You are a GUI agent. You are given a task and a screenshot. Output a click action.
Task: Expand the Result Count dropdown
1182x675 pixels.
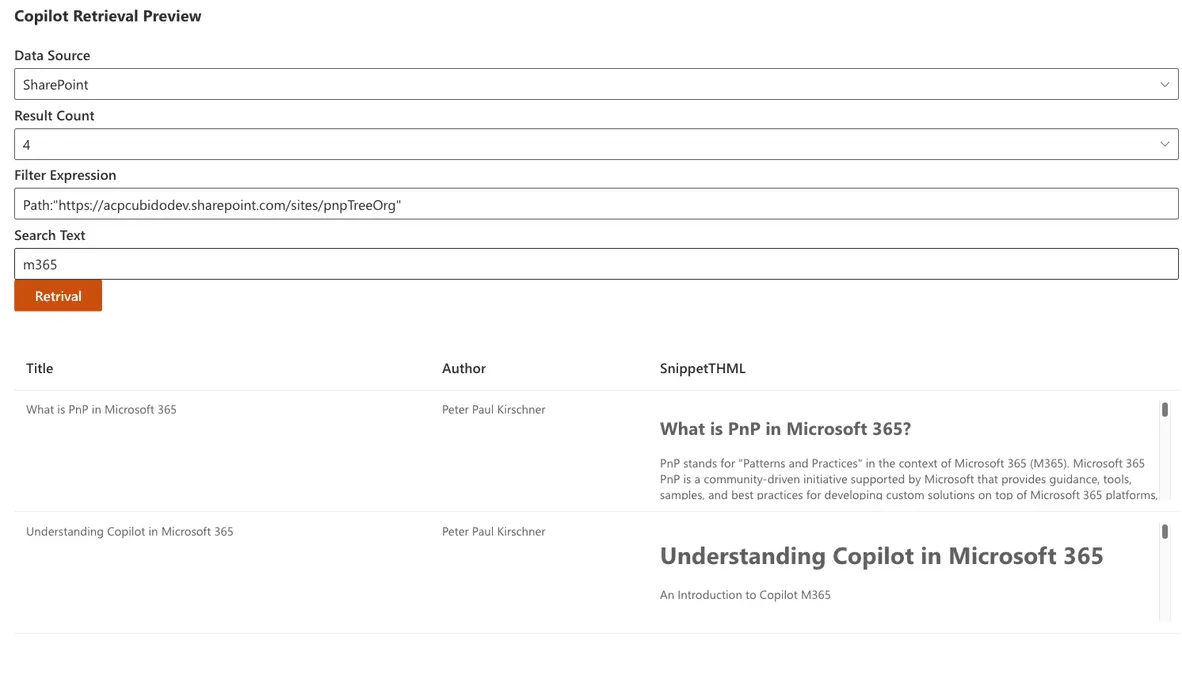click(1164, 144)
